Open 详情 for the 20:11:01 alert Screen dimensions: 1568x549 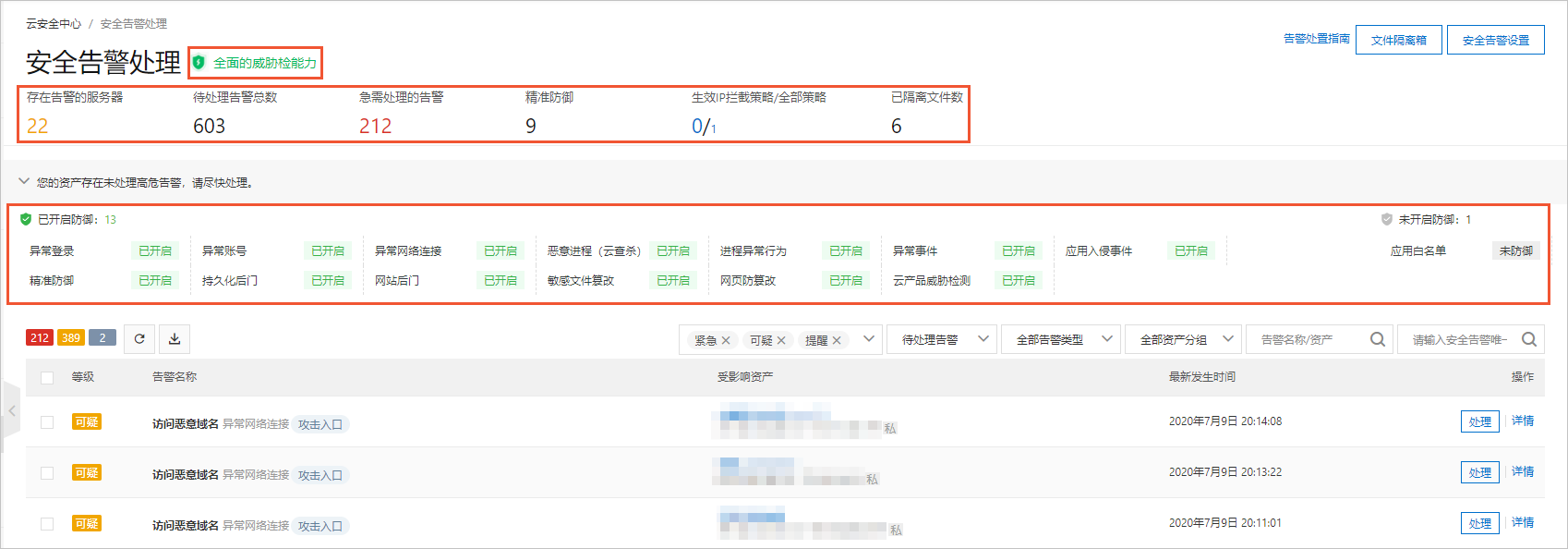pos(1523,522)
